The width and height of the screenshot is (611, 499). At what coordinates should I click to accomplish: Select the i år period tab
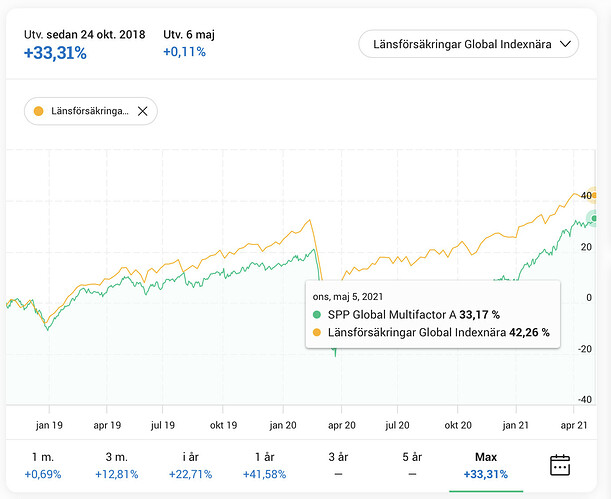click(191, 465)
